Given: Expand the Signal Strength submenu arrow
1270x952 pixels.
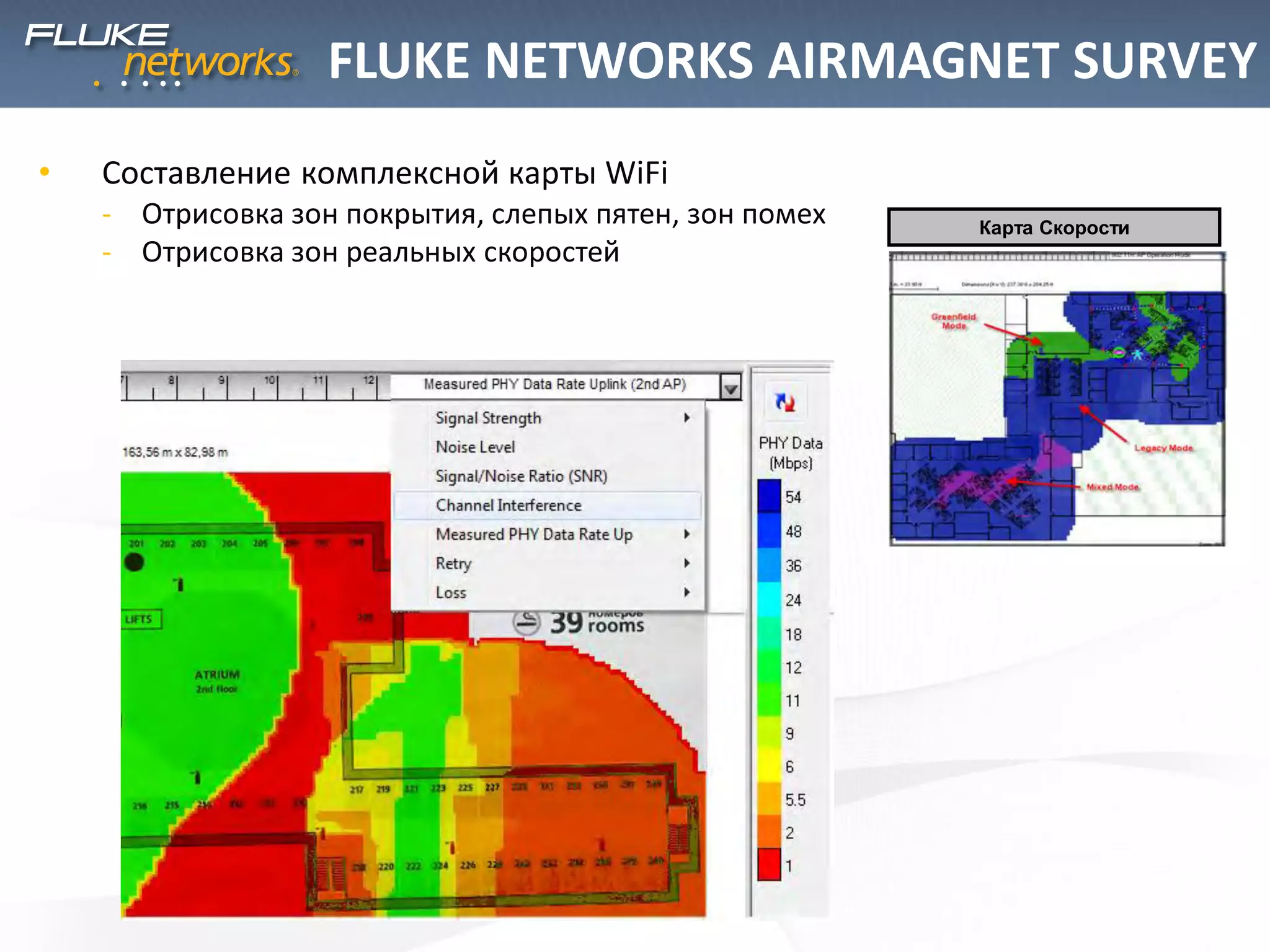Looking at the screenshot, I should click(x=687, y=418).
